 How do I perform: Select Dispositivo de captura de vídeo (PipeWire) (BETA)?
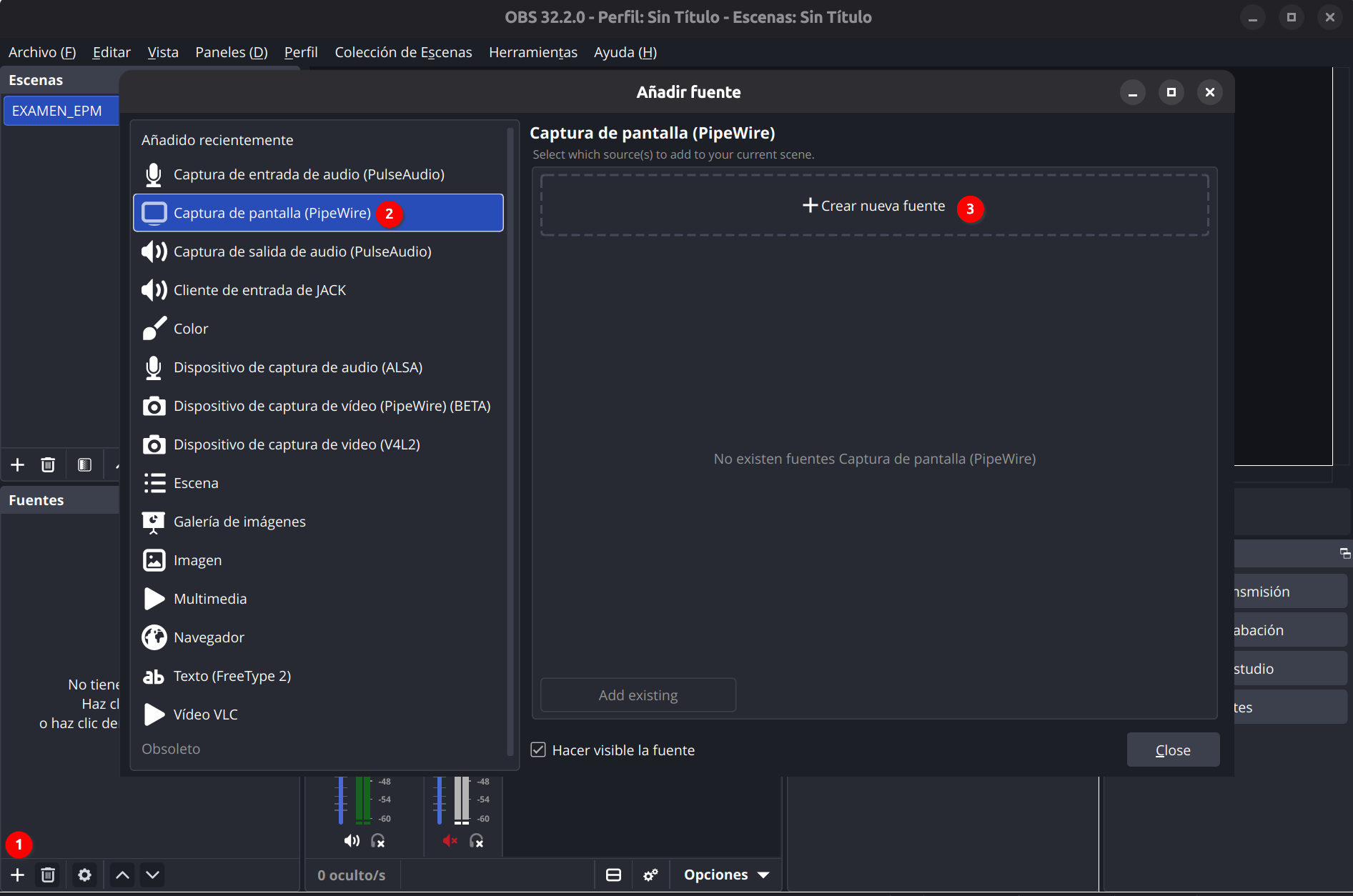coord(318,406)
